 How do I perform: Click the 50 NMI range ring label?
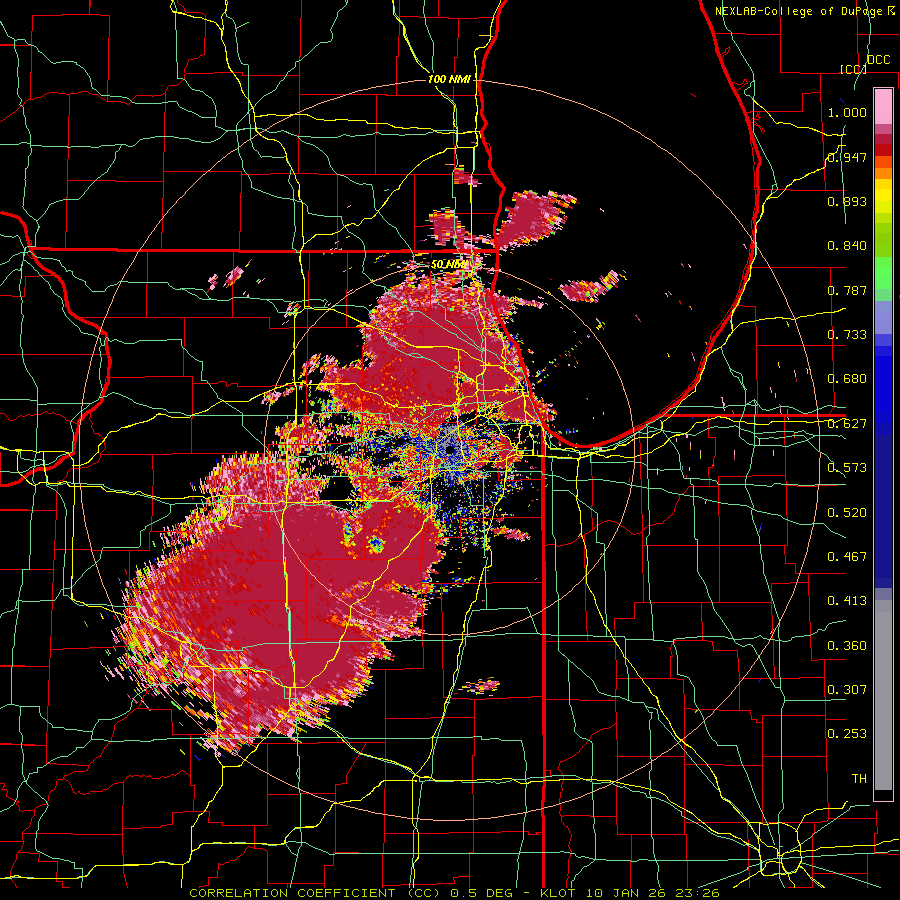click(x=448, y=265)
